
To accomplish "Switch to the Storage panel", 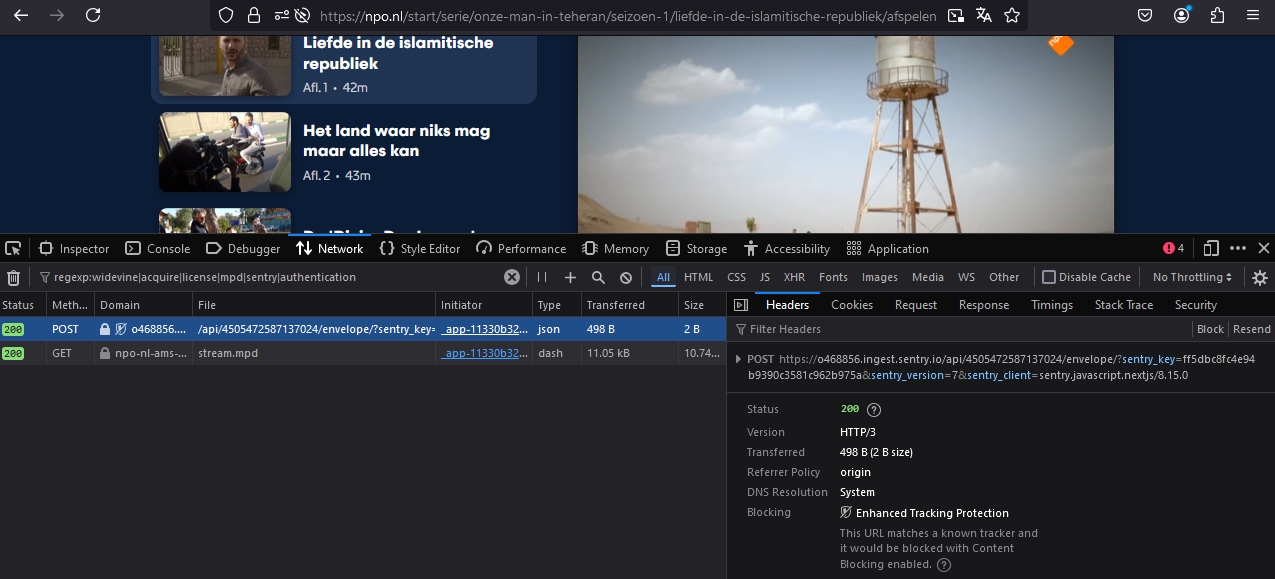I will coord(696,248).
